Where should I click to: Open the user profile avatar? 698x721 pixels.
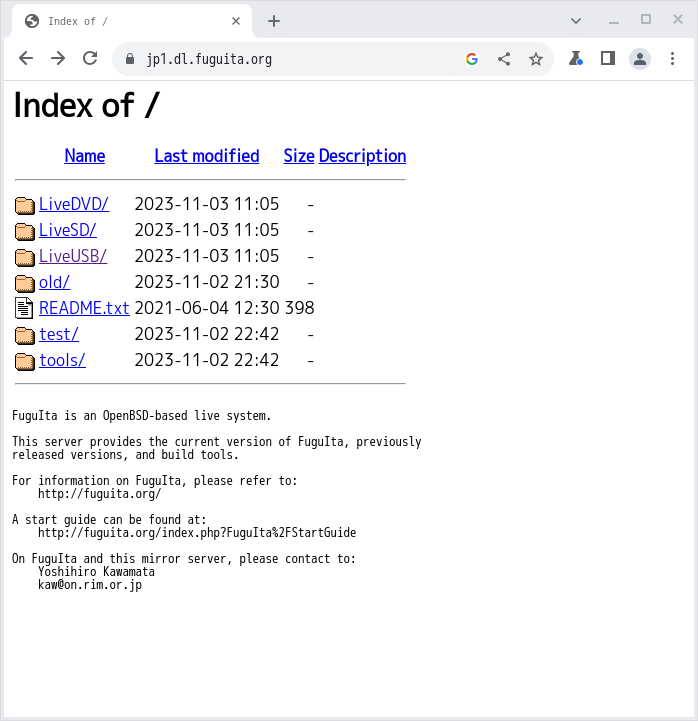point(640,59)
